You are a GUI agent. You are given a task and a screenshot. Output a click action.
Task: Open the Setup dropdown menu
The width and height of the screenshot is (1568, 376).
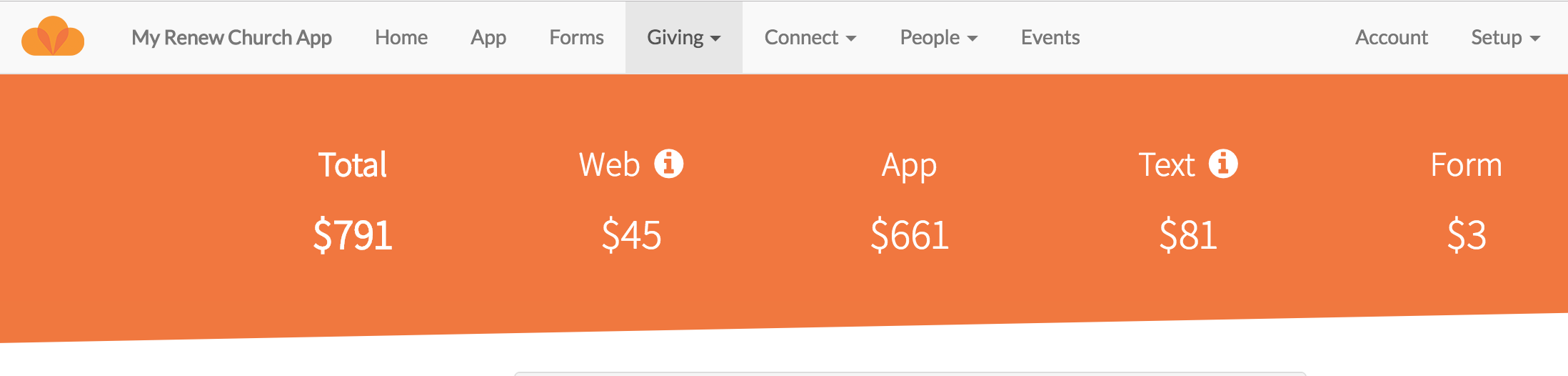[1506, 37]
